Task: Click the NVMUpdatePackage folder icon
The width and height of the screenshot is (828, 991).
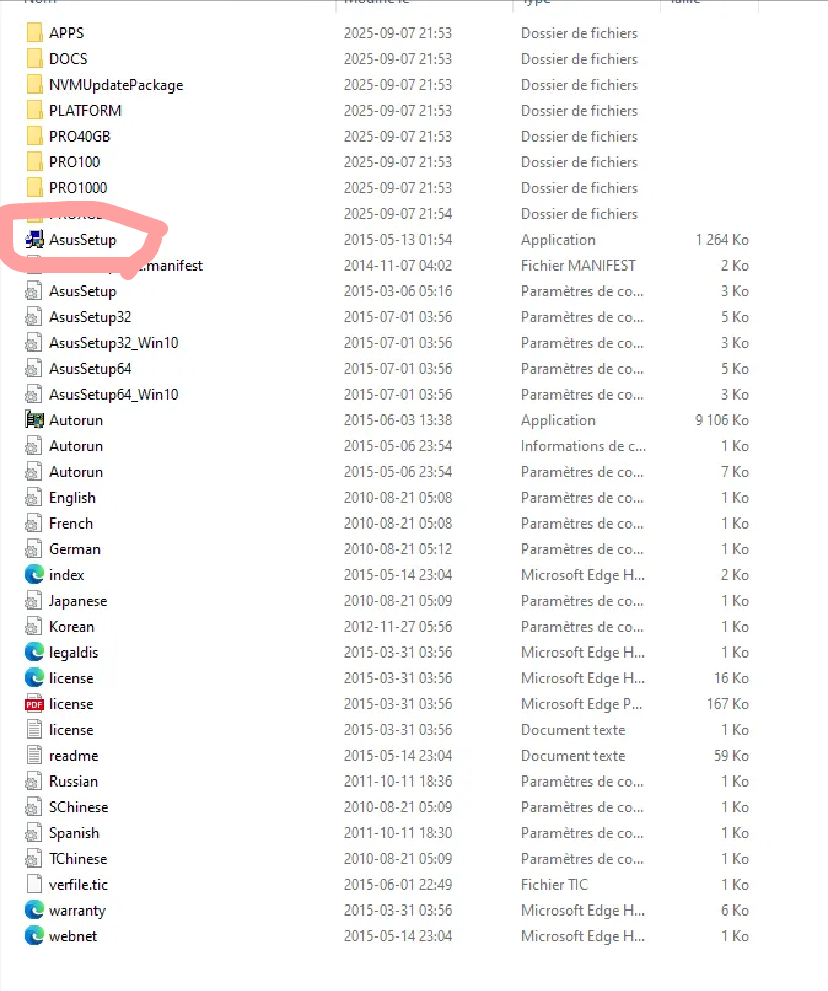Action: (35, 85)
